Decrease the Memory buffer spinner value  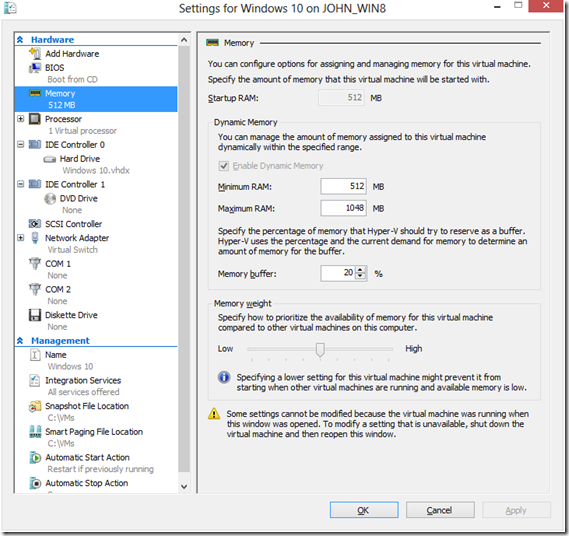click(x=360, y=276)
